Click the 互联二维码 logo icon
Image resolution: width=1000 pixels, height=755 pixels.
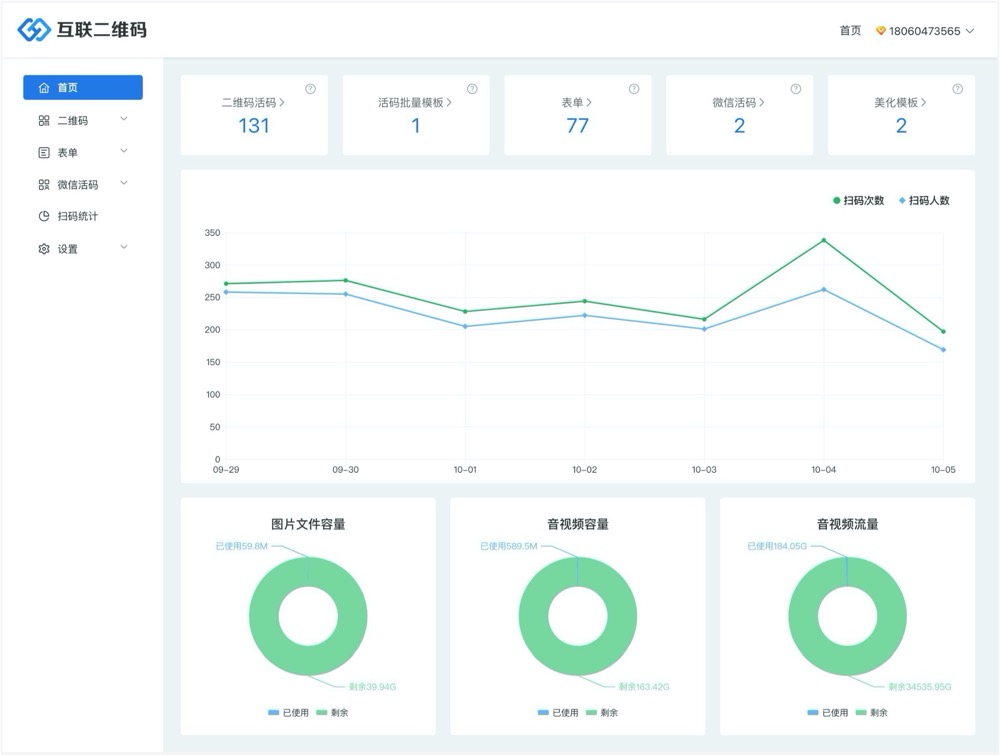34,30
